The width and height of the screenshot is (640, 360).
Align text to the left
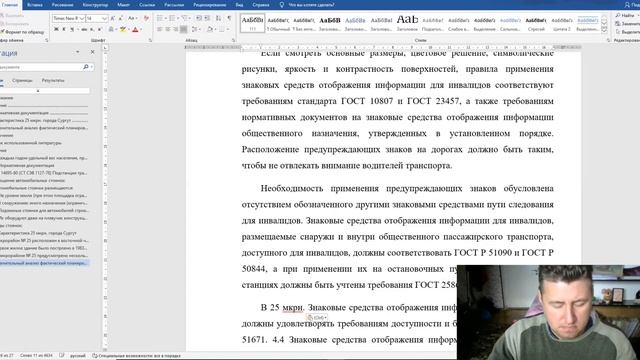pos(160,29)
